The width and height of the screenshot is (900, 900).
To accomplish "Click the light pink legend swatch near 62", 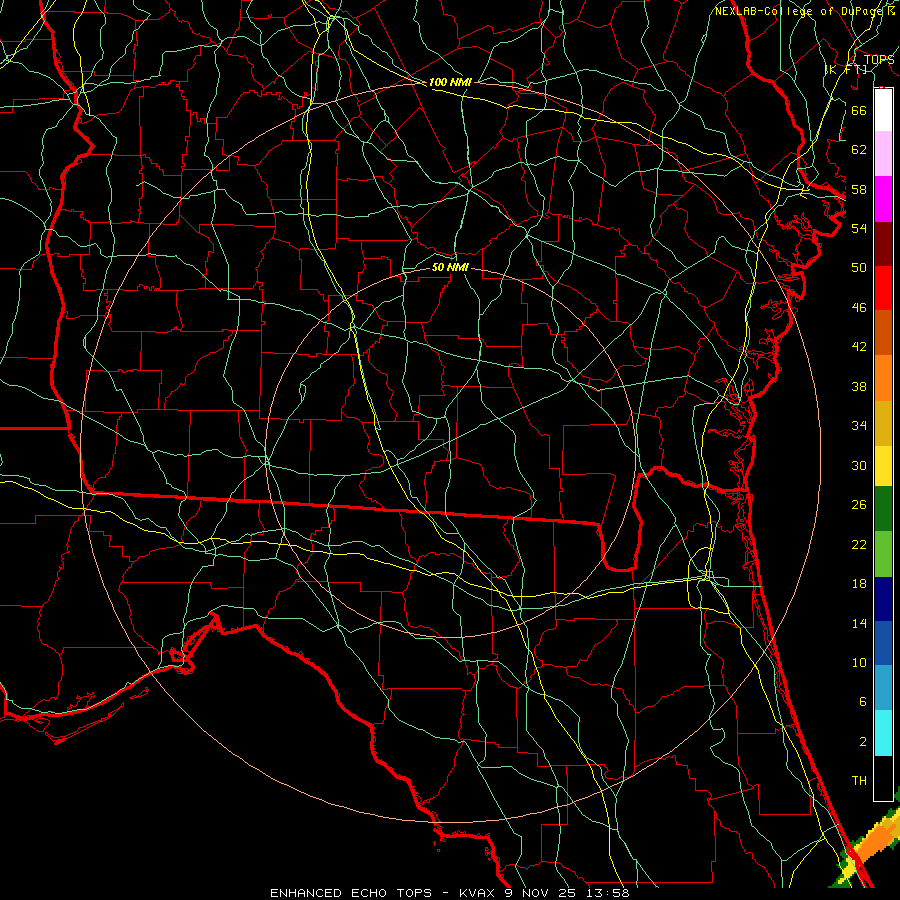I will (883, 154).
